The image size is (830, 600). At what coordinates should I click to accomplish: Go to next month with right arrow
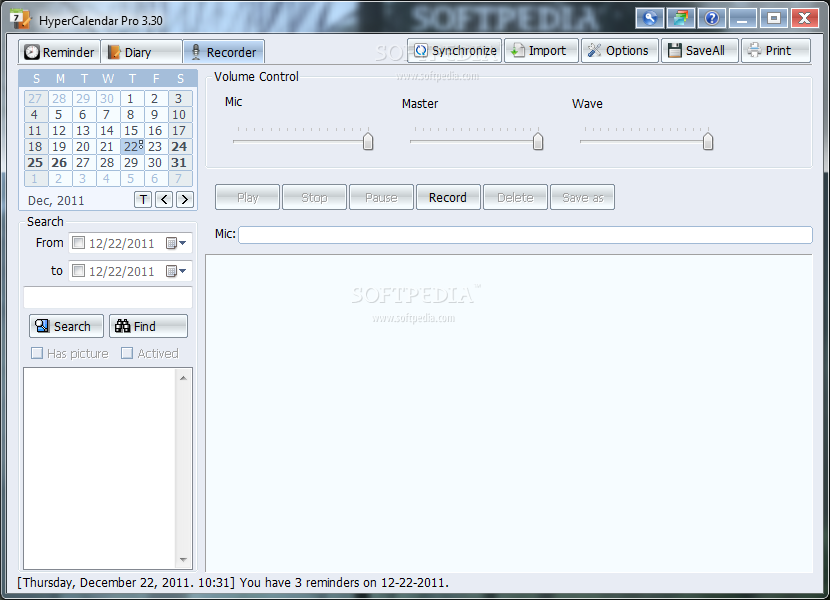click(x=185, y=200)
